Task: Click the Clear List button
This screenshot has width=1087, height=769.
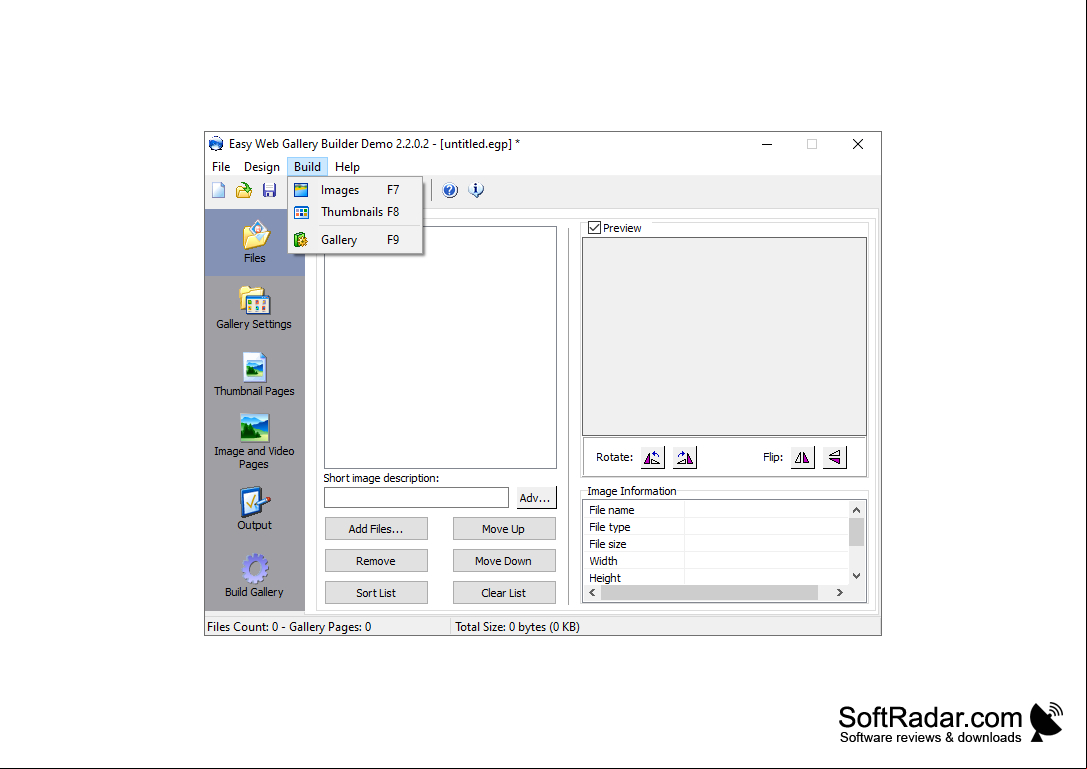Action: [x=504, y=593]
